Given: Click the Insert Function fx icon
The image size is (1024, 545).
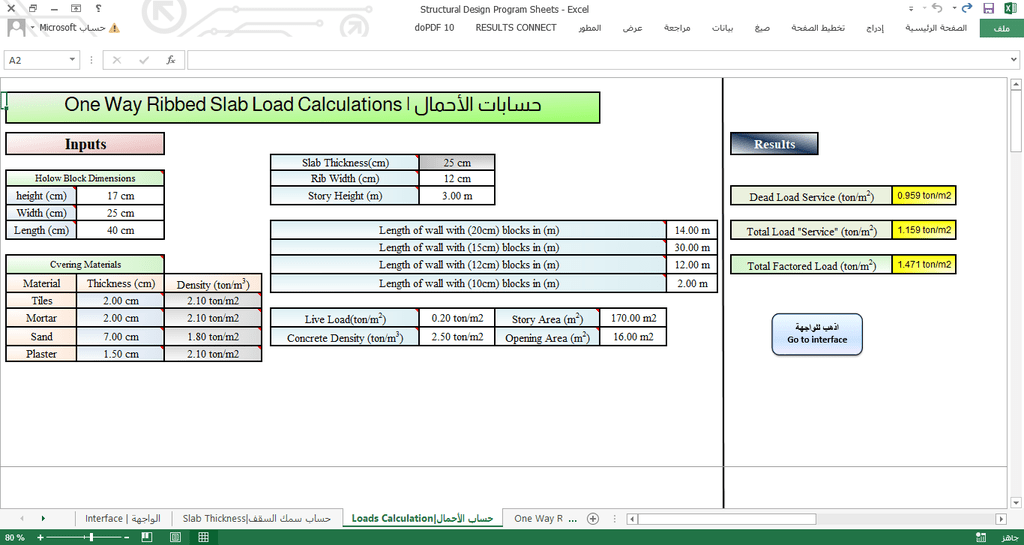Looking at the screenshot, I should point(171,60).
